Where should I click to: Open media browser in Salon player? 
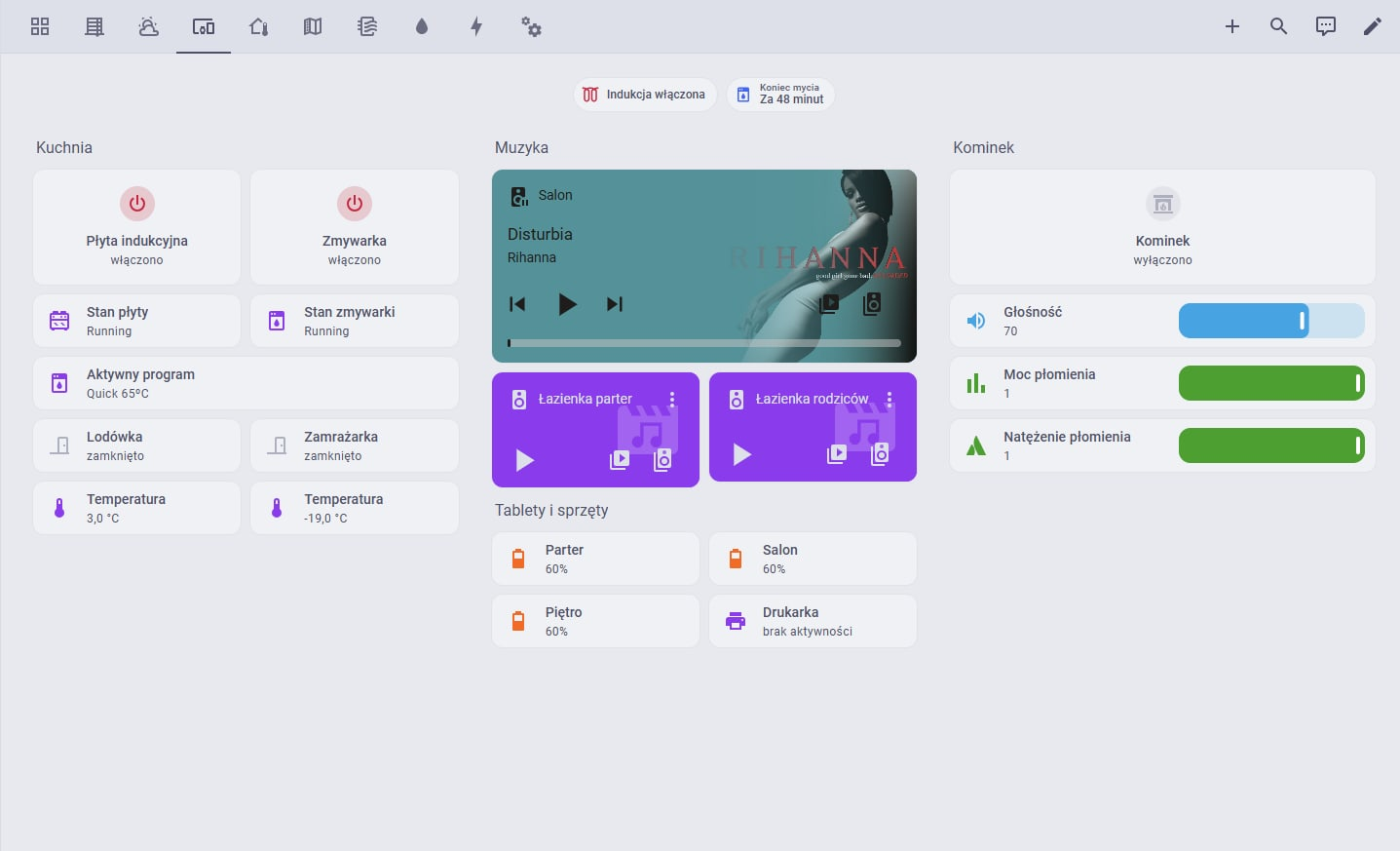[829, 304]
